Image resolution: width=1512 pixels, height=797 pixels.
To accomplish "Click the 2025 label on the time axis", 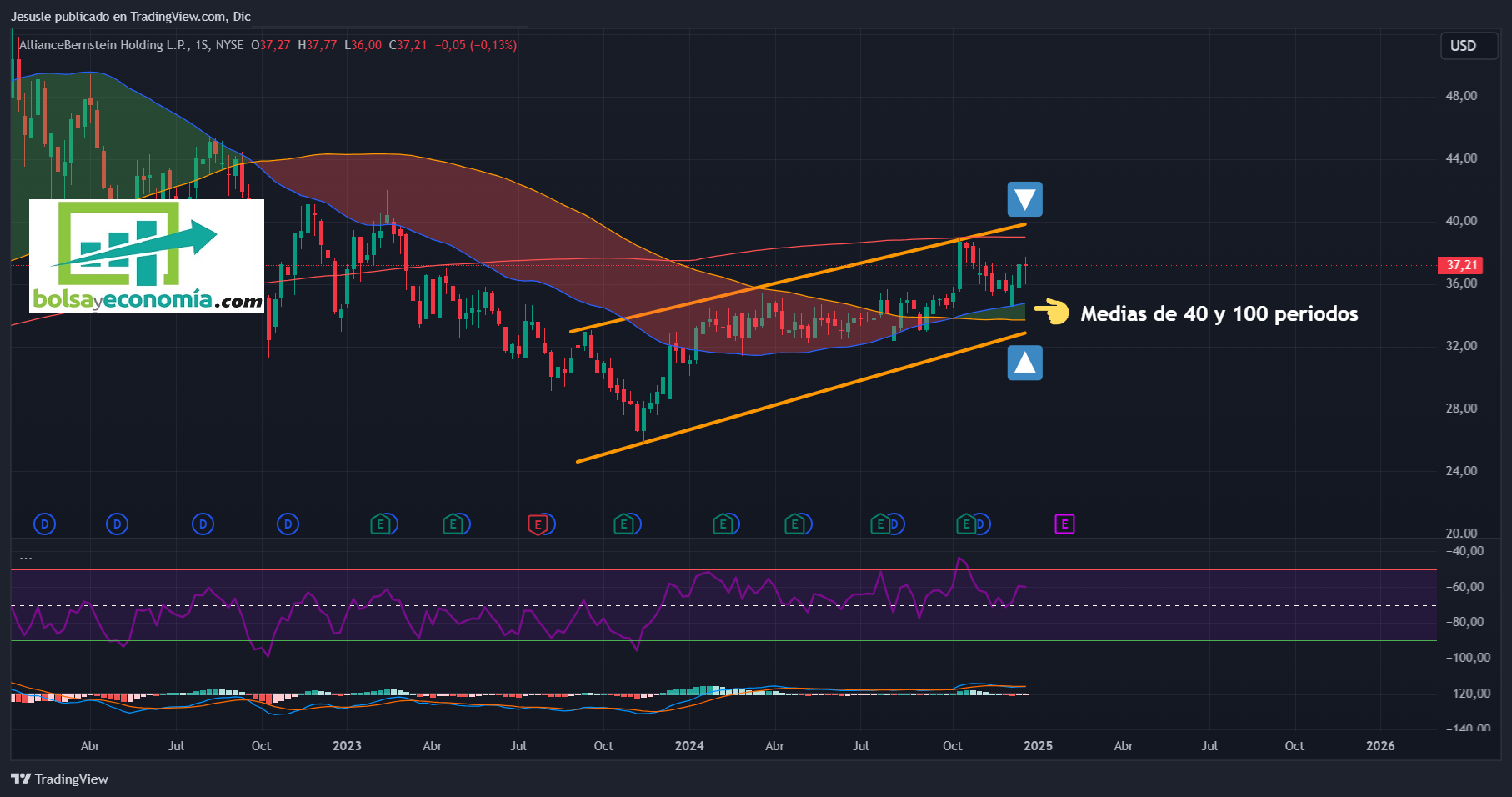I will (1038, 746).
